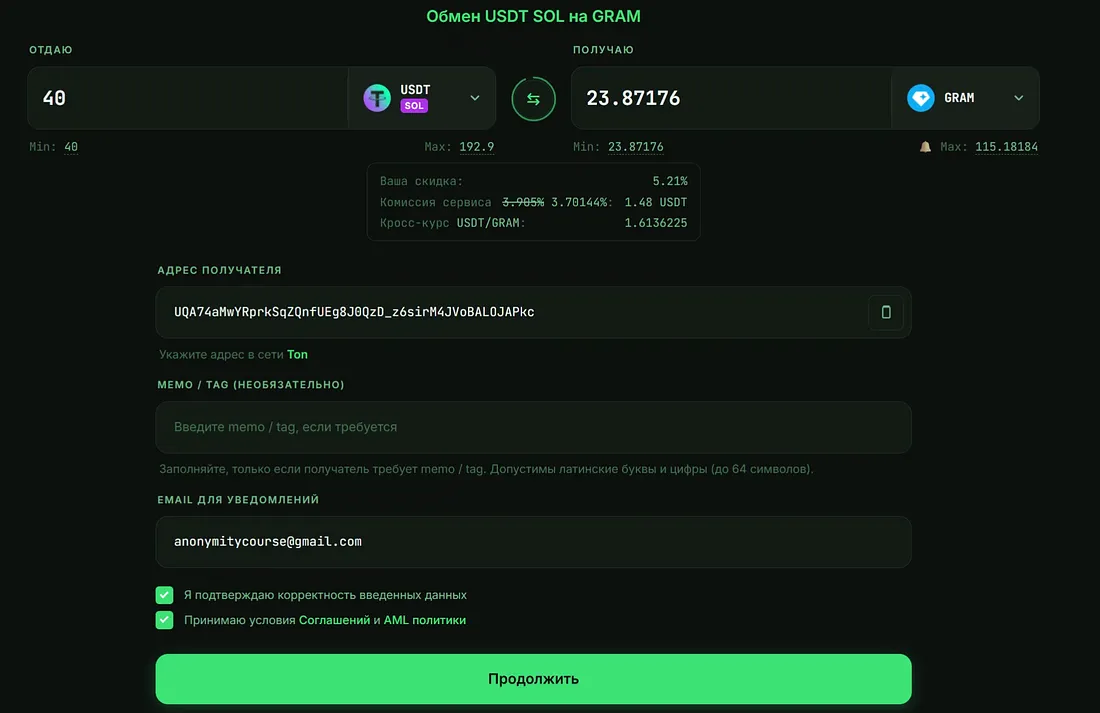The height and width of the screenshot is (713, 1100).
Task: Click the paste clipboard icon in address field
Action: point(886,312)
